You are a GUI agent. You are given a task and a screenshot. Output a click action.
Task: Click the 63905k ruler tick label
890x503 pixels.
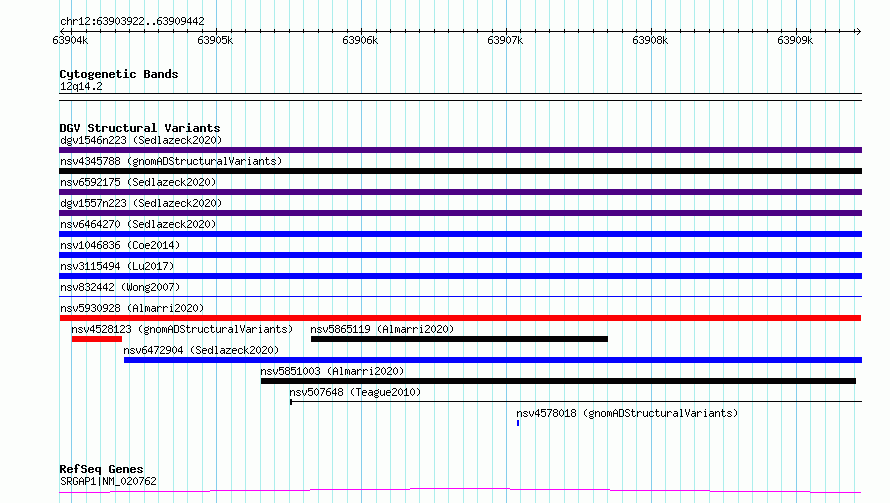215,40
